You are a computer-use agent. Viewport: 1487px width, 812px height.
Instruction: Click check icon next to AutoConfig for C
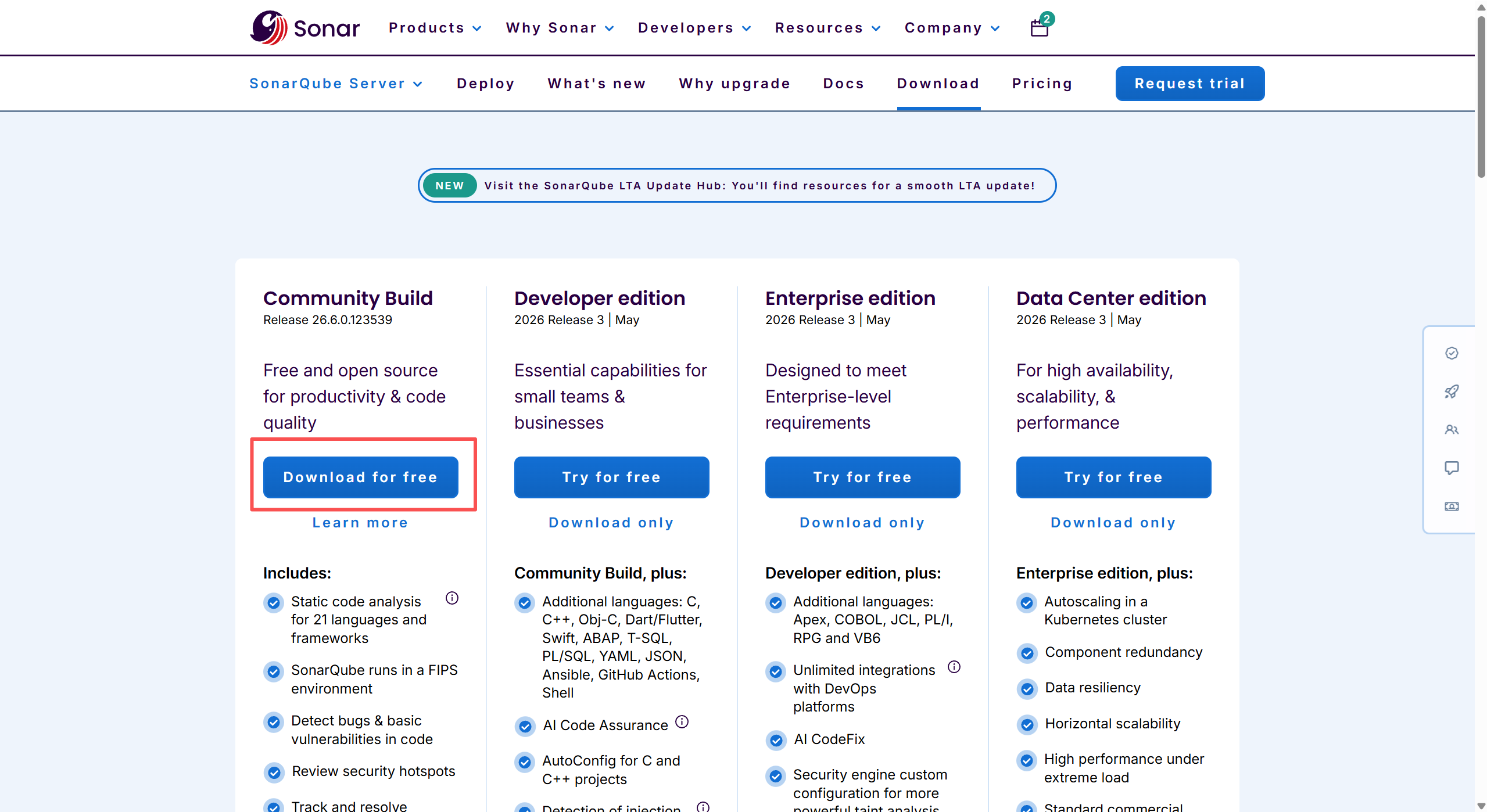coord(525,762)
